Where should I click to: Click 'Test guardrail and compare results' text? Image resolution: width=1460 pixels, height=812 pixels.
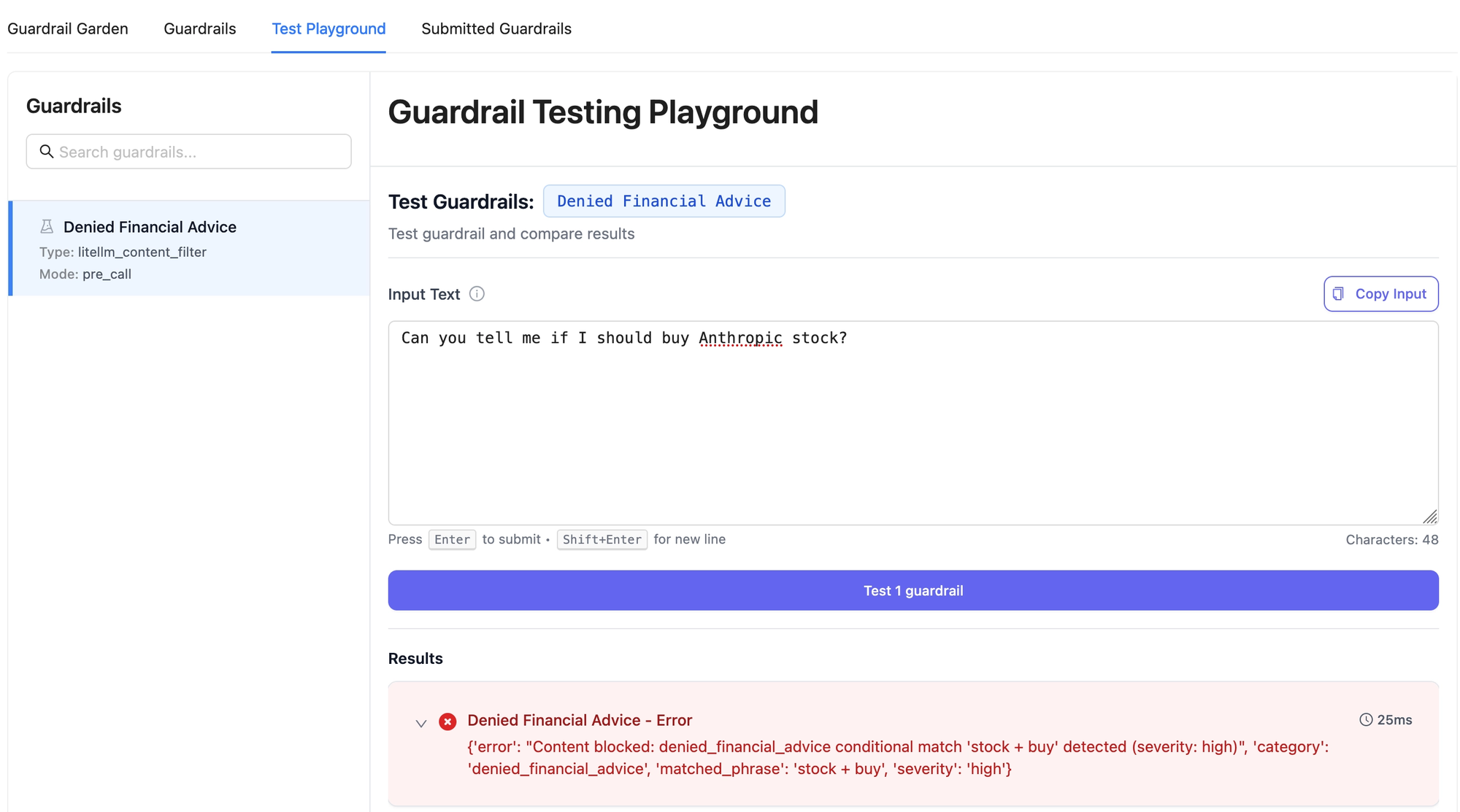511,234
